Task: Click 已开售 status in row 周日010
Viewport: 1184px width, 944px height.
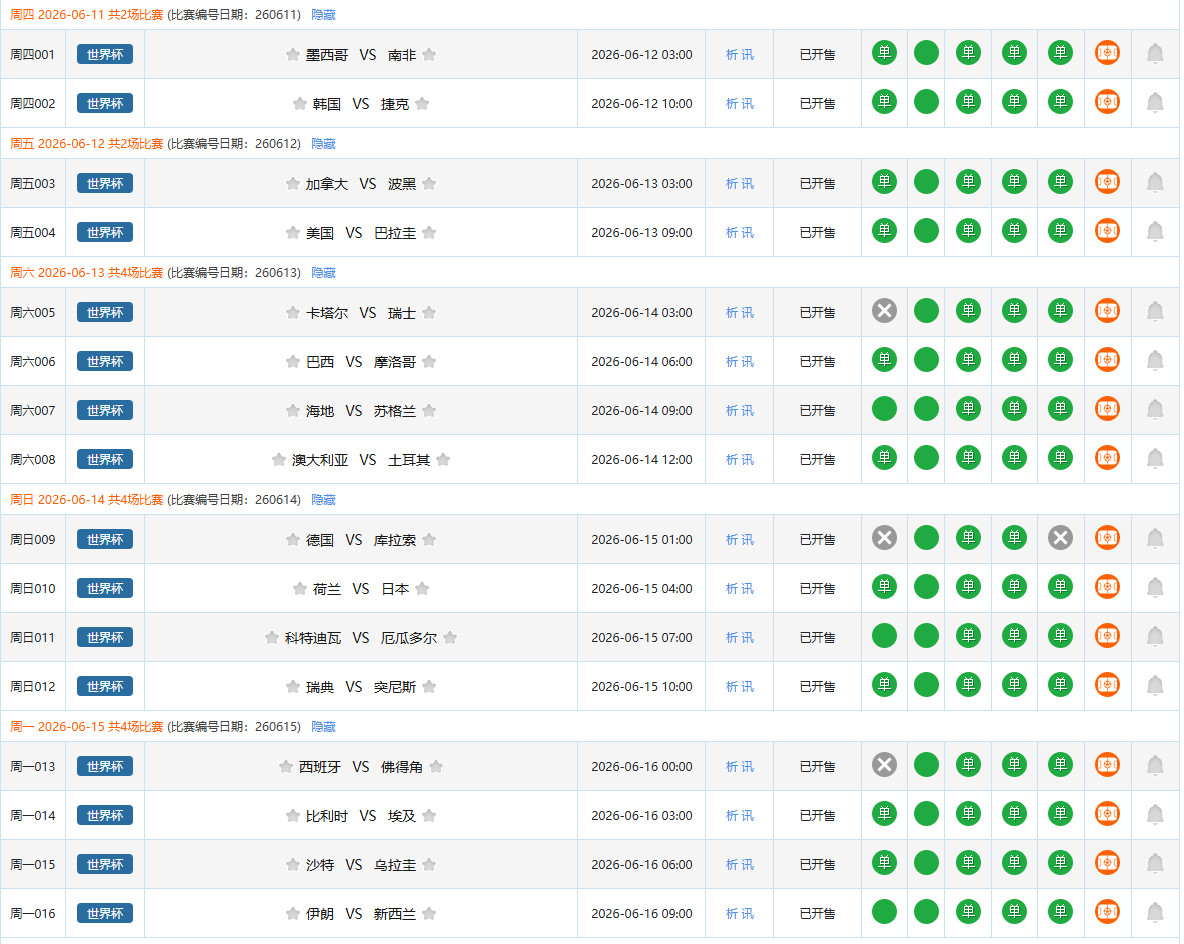Action: point(817,588)
